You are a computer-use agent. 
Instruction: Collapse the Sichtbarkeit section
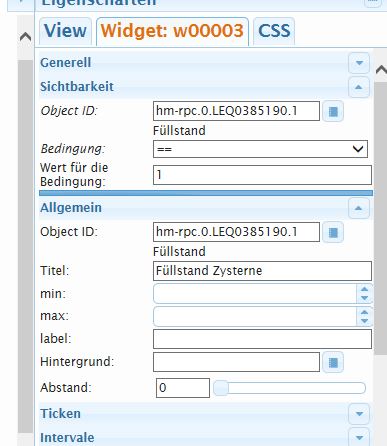click(x=359, y=87)
